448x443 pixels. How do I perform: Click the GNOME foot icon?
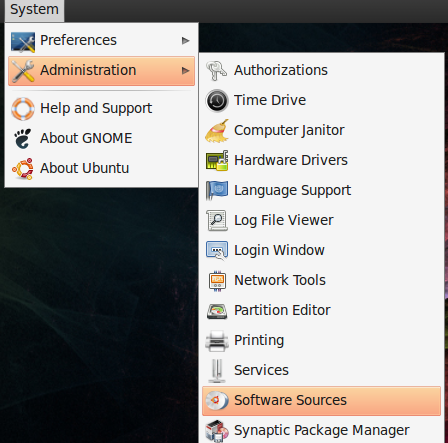pos(23,138)
